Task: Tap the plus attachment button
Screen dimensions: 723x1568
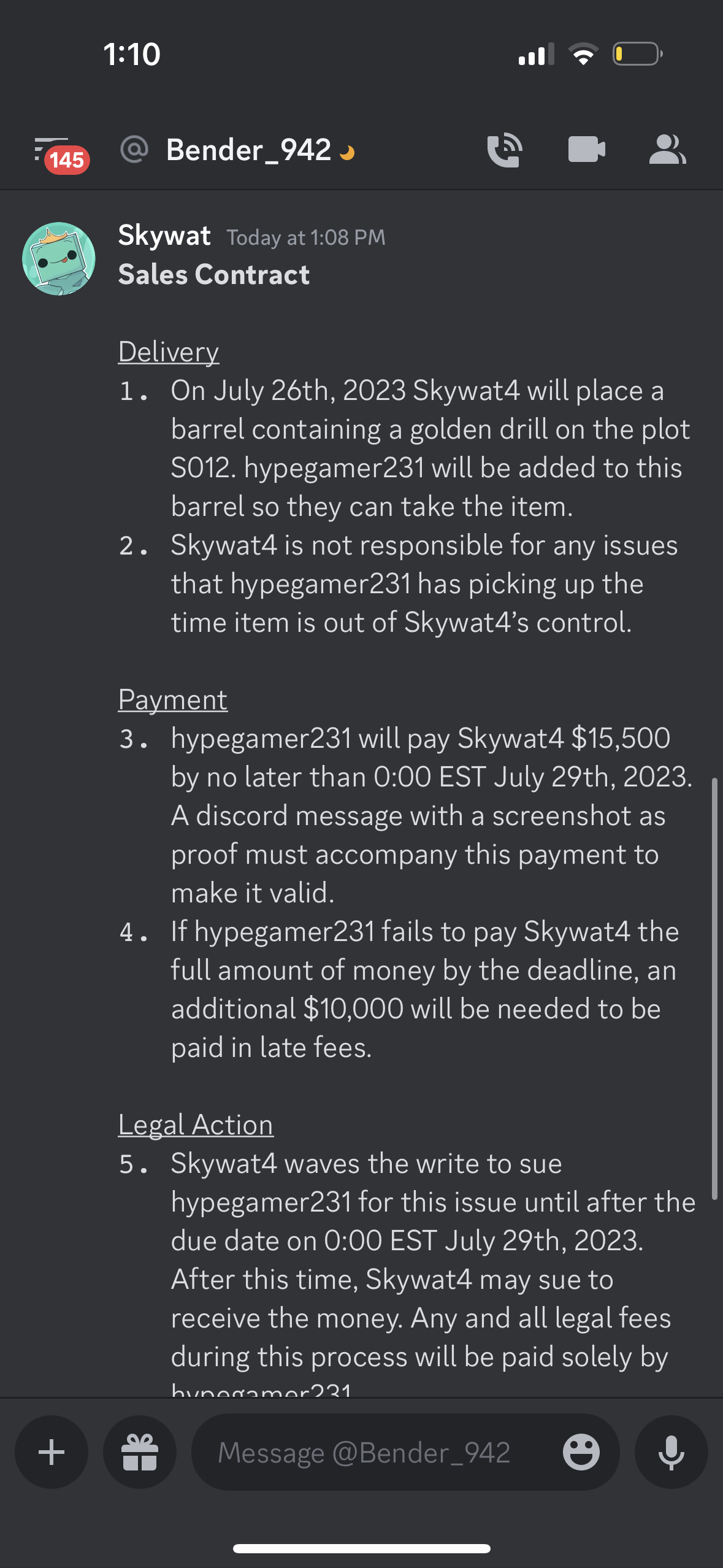Action: click(x=52, y=1452)
